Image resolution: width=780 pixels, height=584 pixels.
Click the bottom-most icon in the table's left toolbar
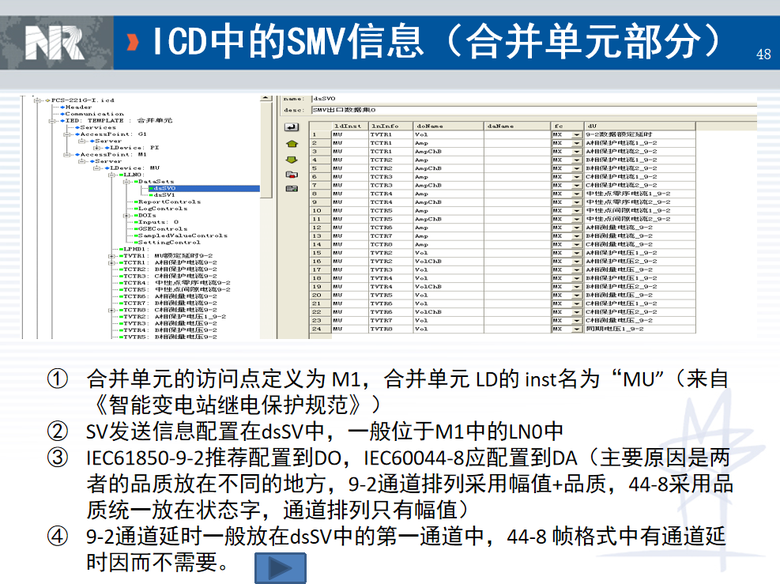(x=293, y=189)
